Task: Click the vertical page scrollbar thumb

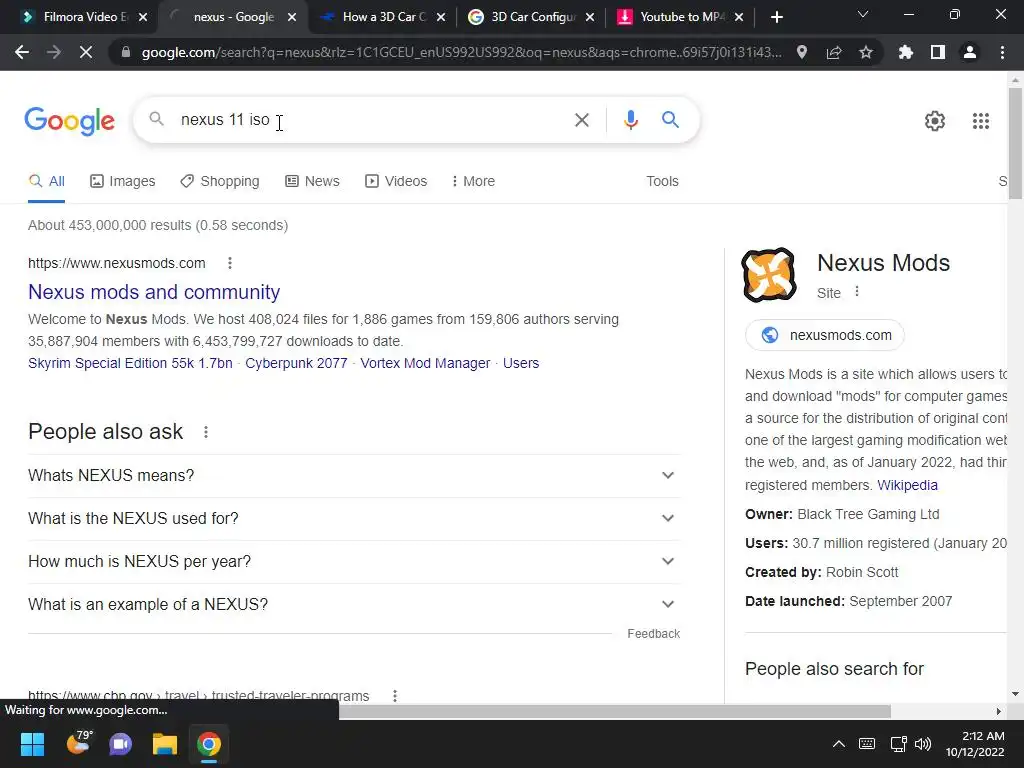Action: [x=1015, y=143]
